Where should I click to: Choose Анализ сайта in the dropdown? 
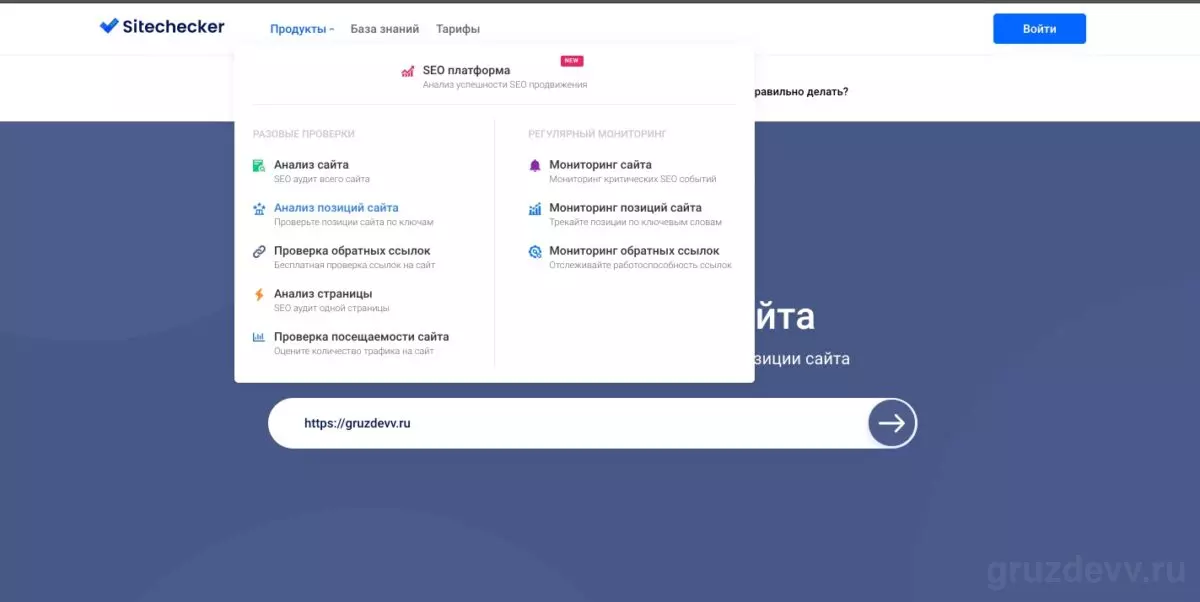click(311, 164)
